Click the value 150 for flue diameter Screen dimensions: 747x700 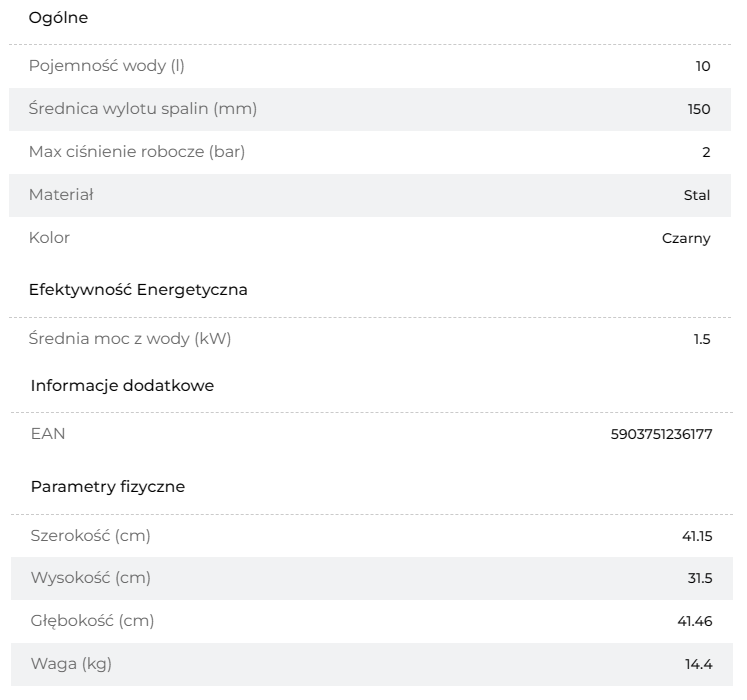pos(699,109)
